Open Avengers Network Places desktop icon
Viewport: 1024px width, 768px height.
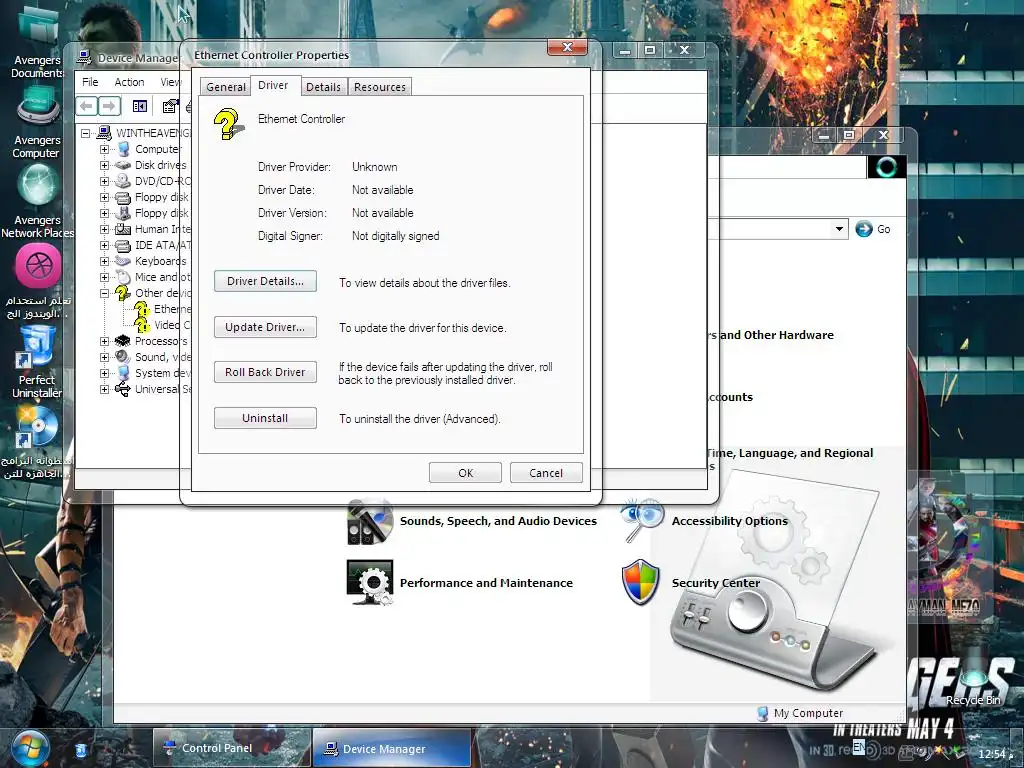click(38, 186)
